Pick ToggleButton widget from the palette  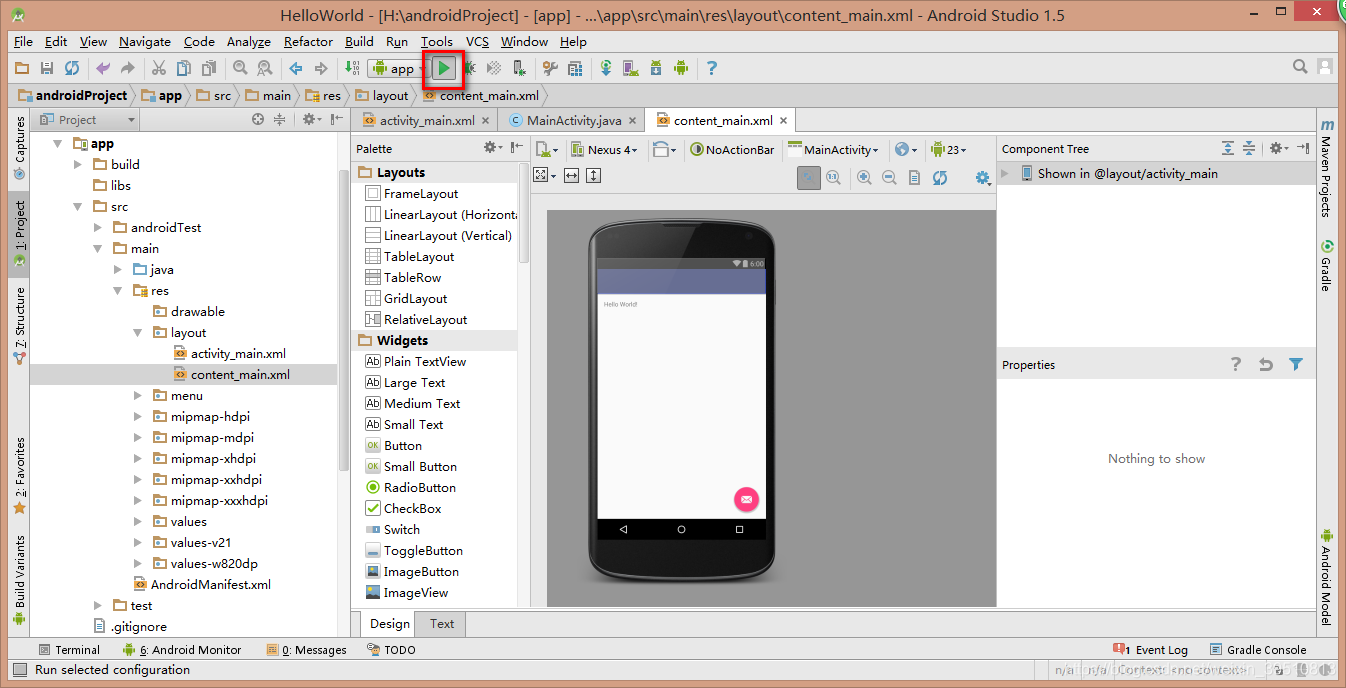pos(413,551)
